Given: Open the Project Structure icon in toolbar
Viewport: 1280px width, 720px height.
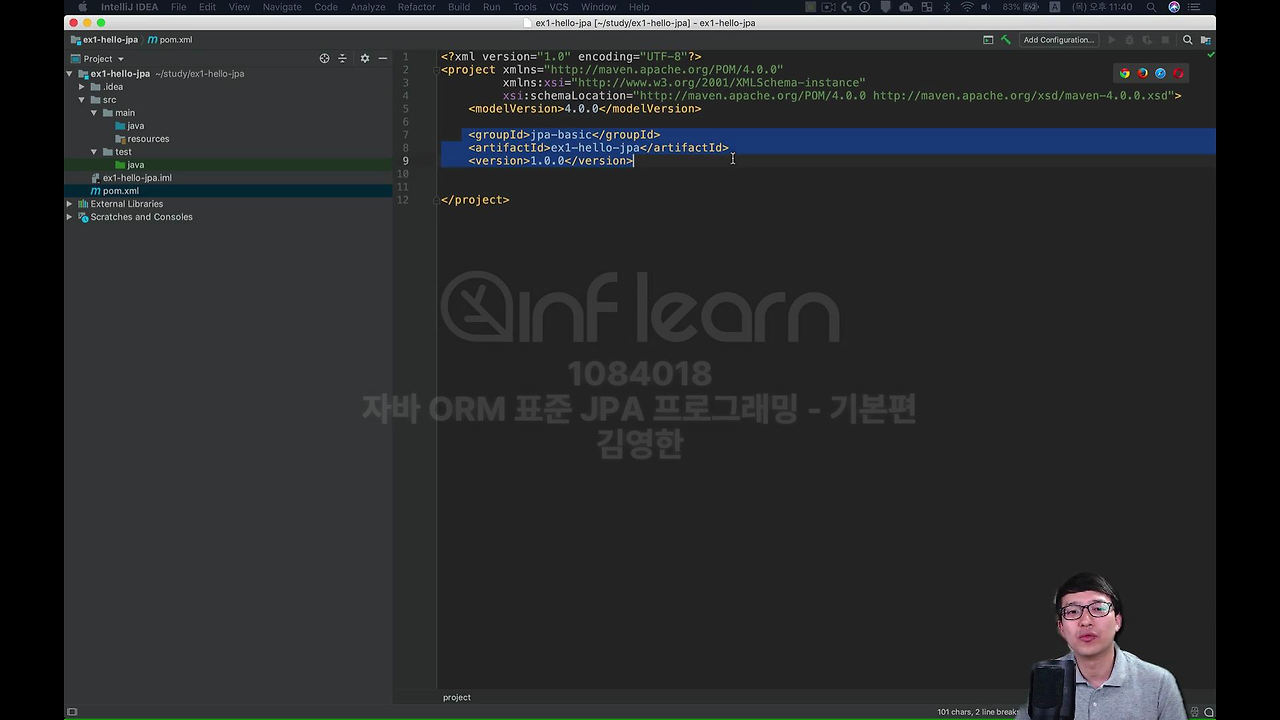Looking at the screenshot, I should coord(1205,40).
